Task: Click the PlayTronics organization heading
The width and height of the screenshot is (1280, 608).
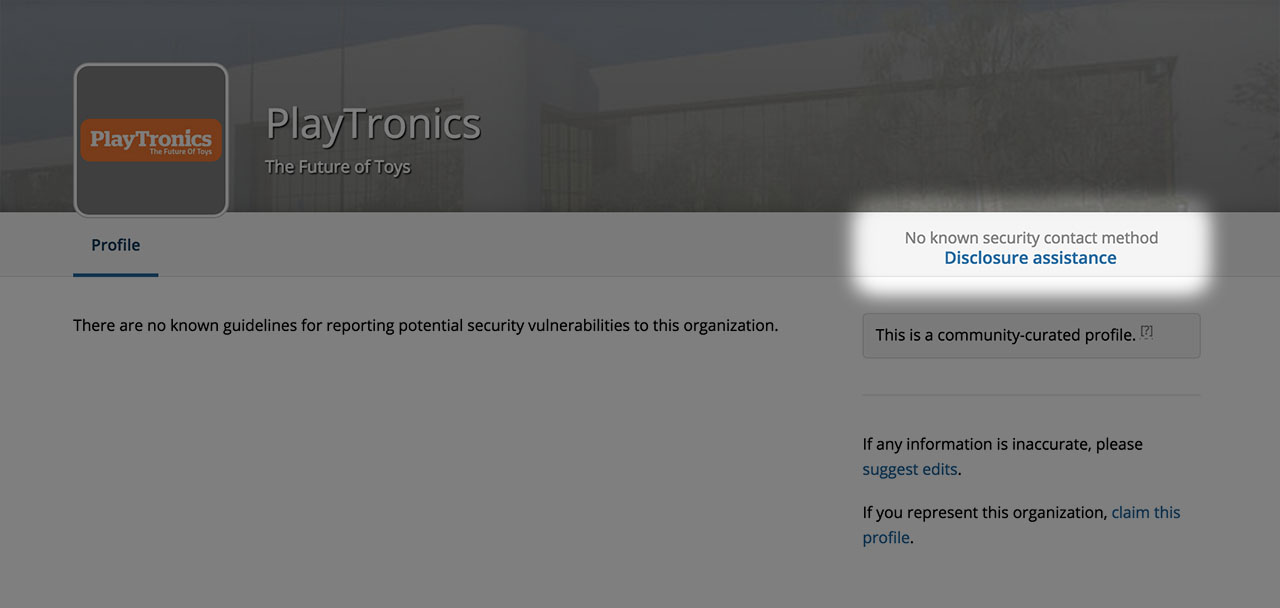Action: [x=373, y=124]
